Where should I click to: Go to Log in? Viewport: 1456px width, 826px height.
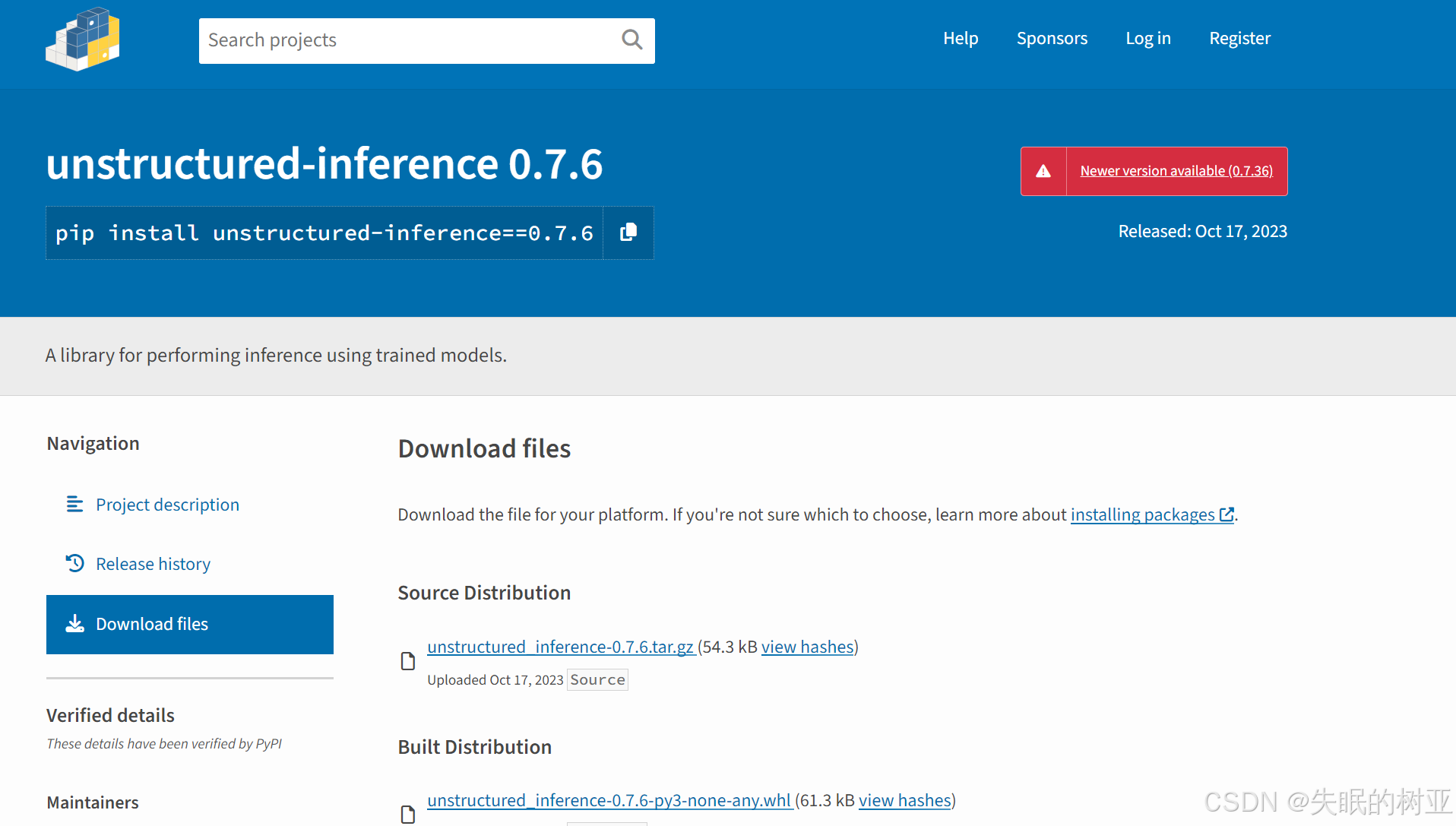(1148, 38)
